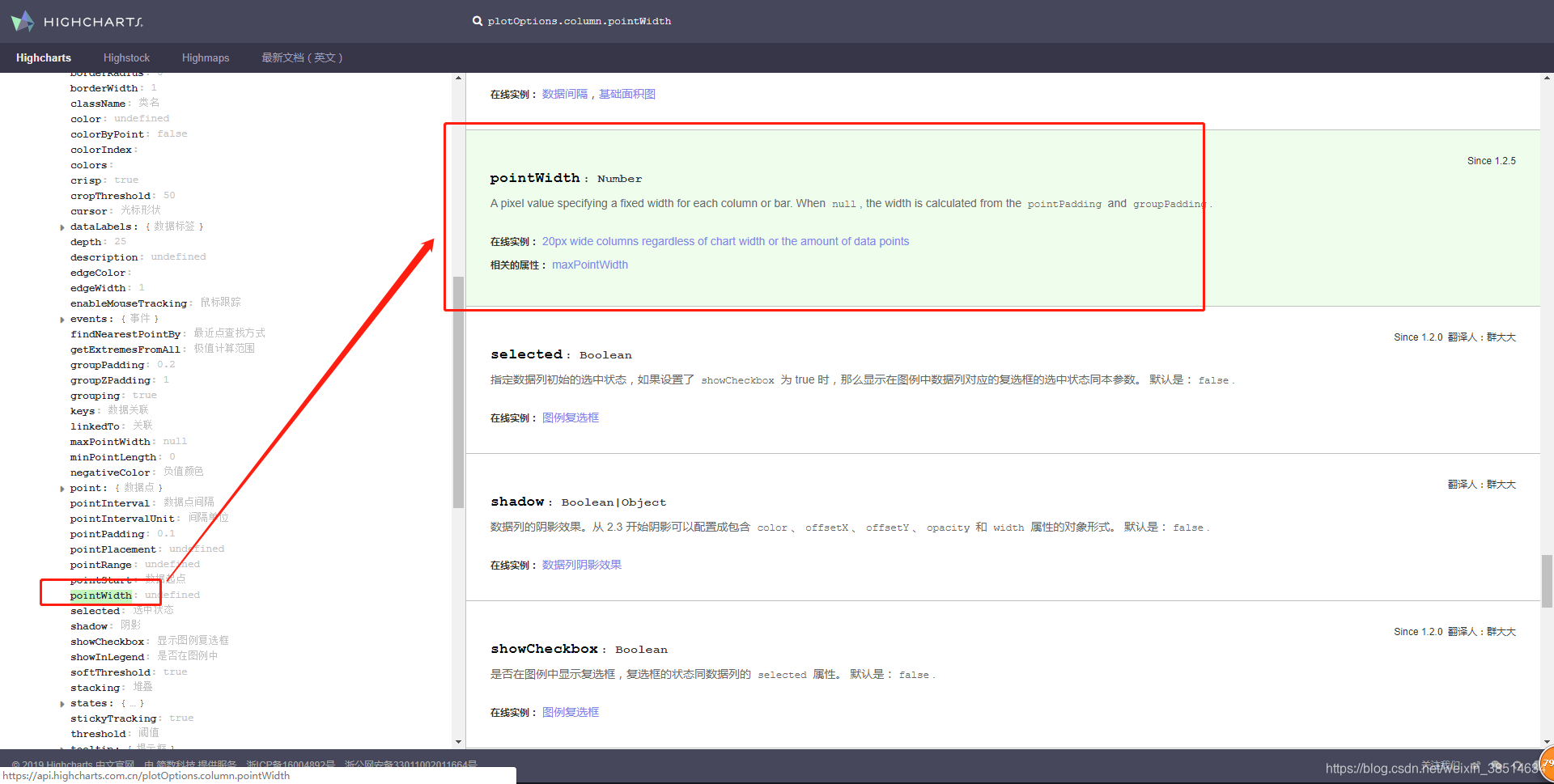Expand the dataLabels tree node
This screenshot has height=784, width=1554.
(62, 227)
